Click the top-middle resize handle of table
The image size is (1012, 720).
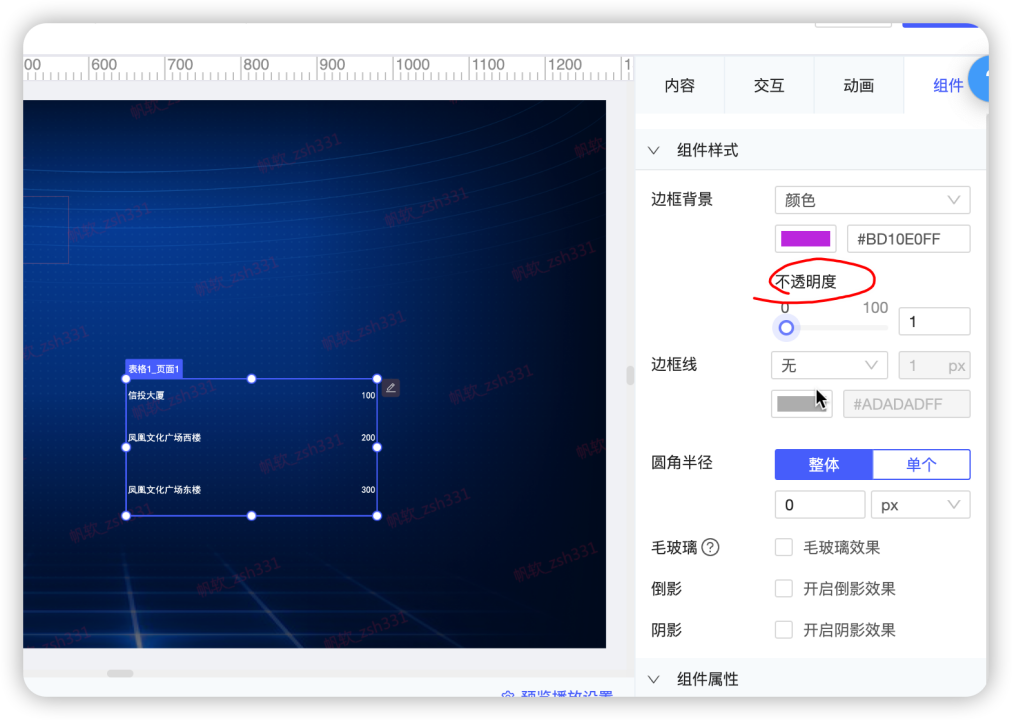tap(252, 379)
